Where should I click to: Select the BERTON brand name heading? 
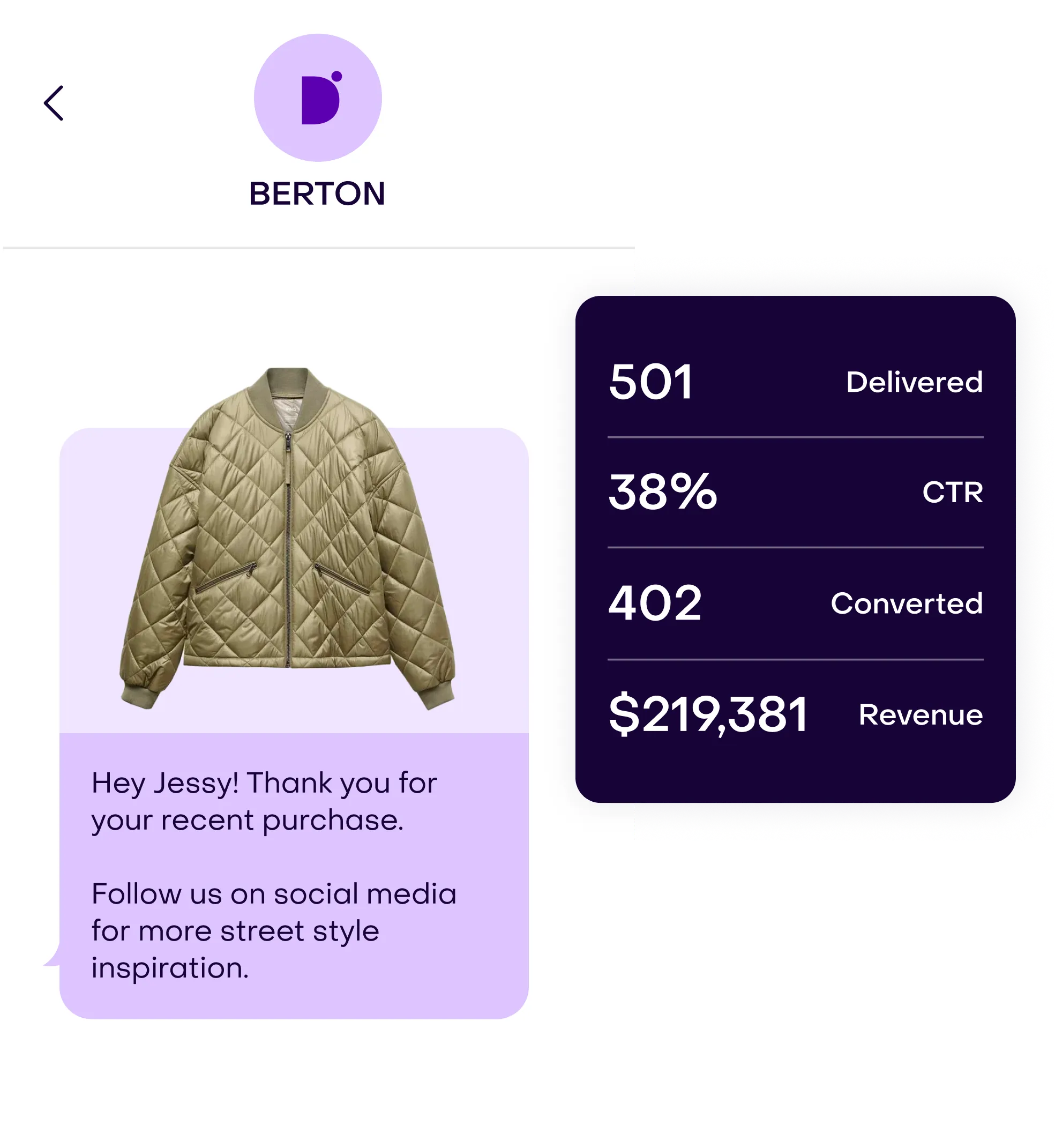tap(317, 193)
